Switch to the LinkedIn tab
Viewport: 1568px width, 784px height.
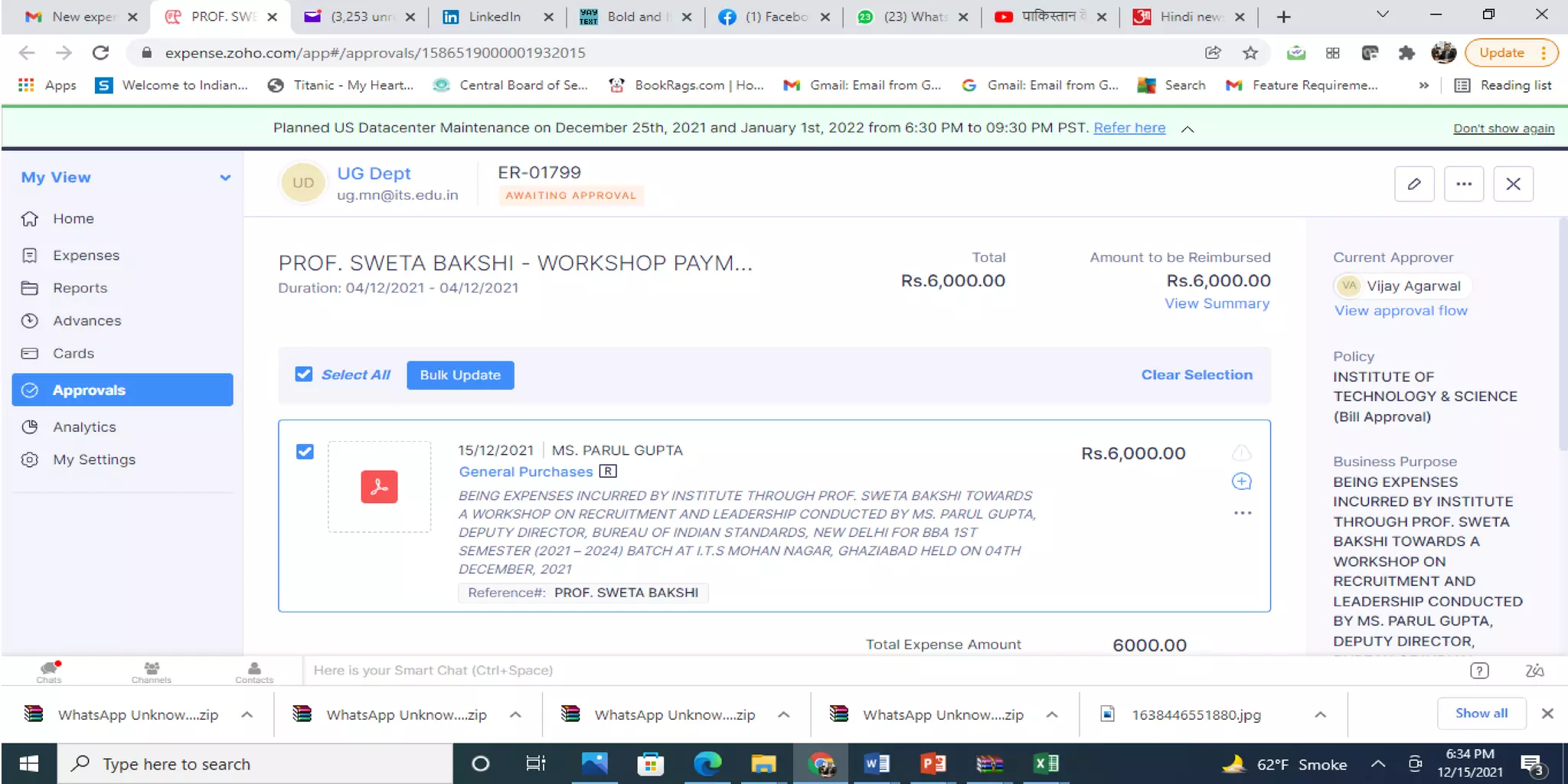point(498,17)
